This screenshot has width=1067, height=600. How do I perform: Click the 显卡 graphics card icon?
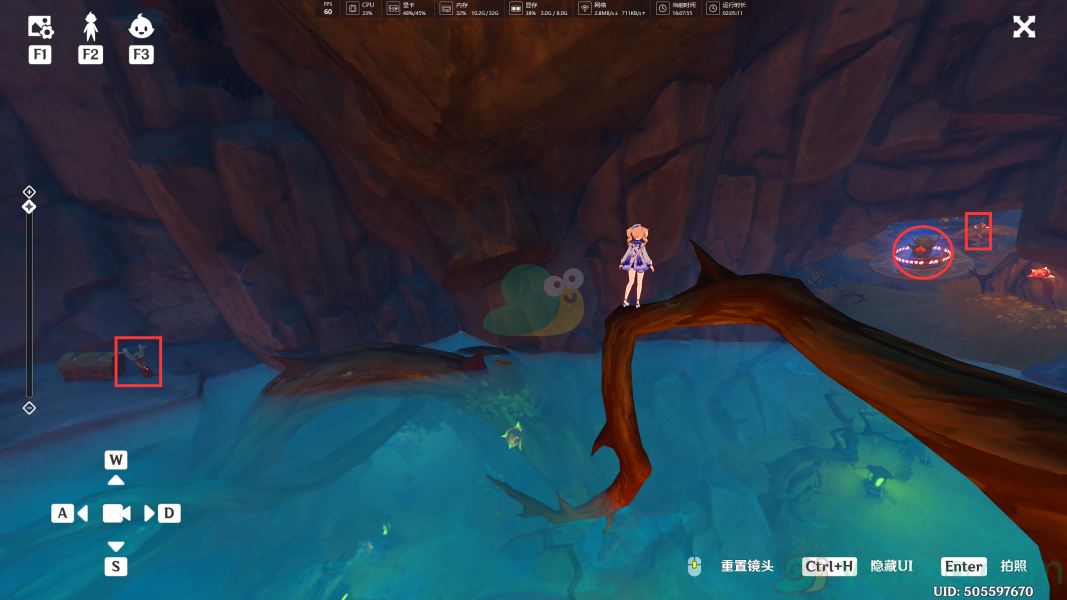coord(393,8)
